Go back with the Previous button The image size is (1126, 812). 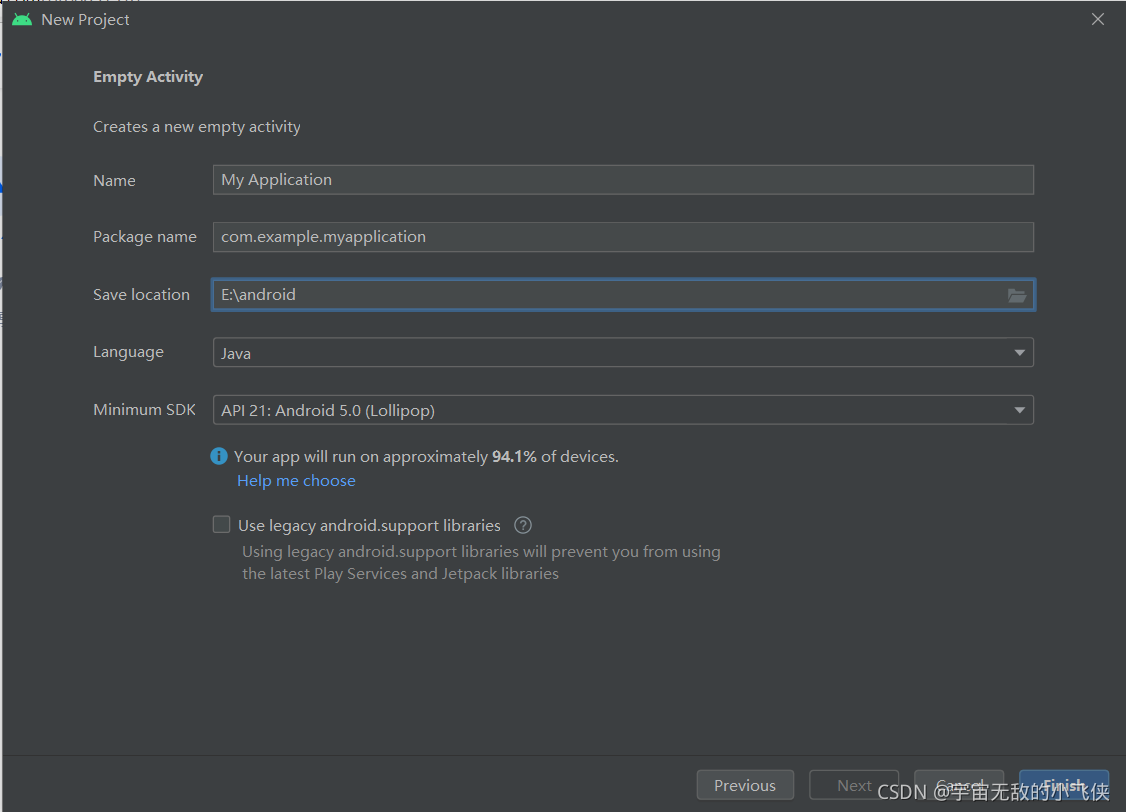click(x=745, y=785)
